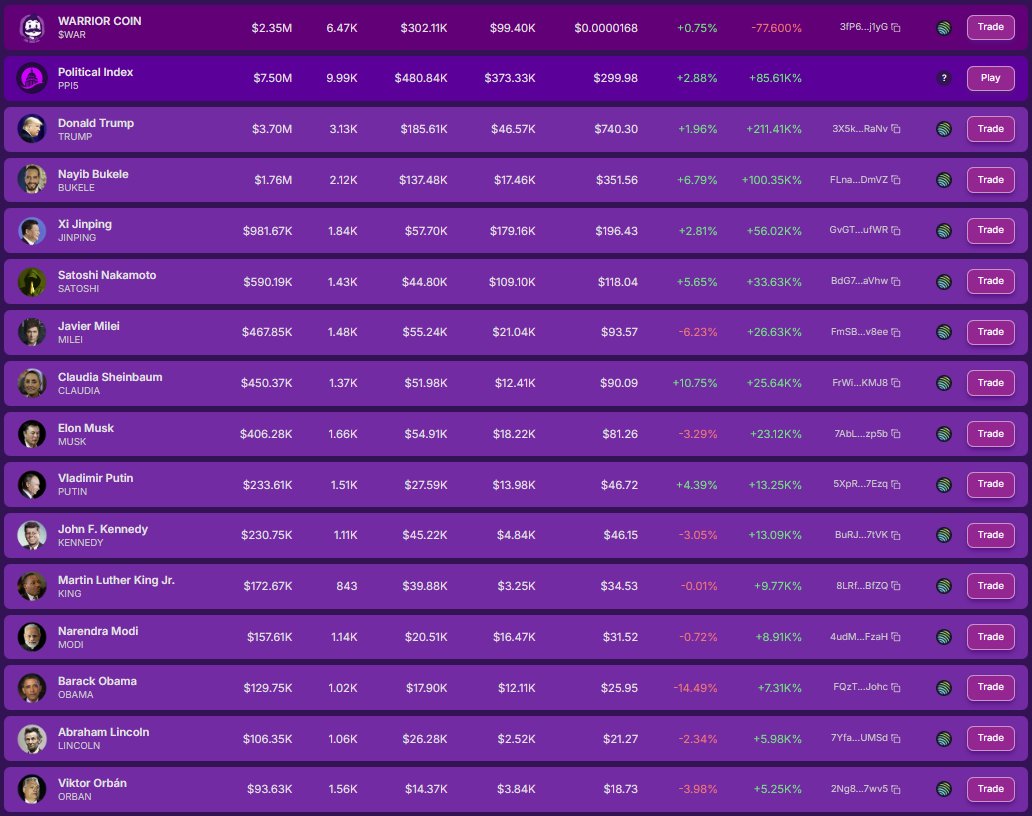The width and height of the screenshot is (1032, 816).
Task: Trade the Elon Musk token
Action: click(991, 434)
